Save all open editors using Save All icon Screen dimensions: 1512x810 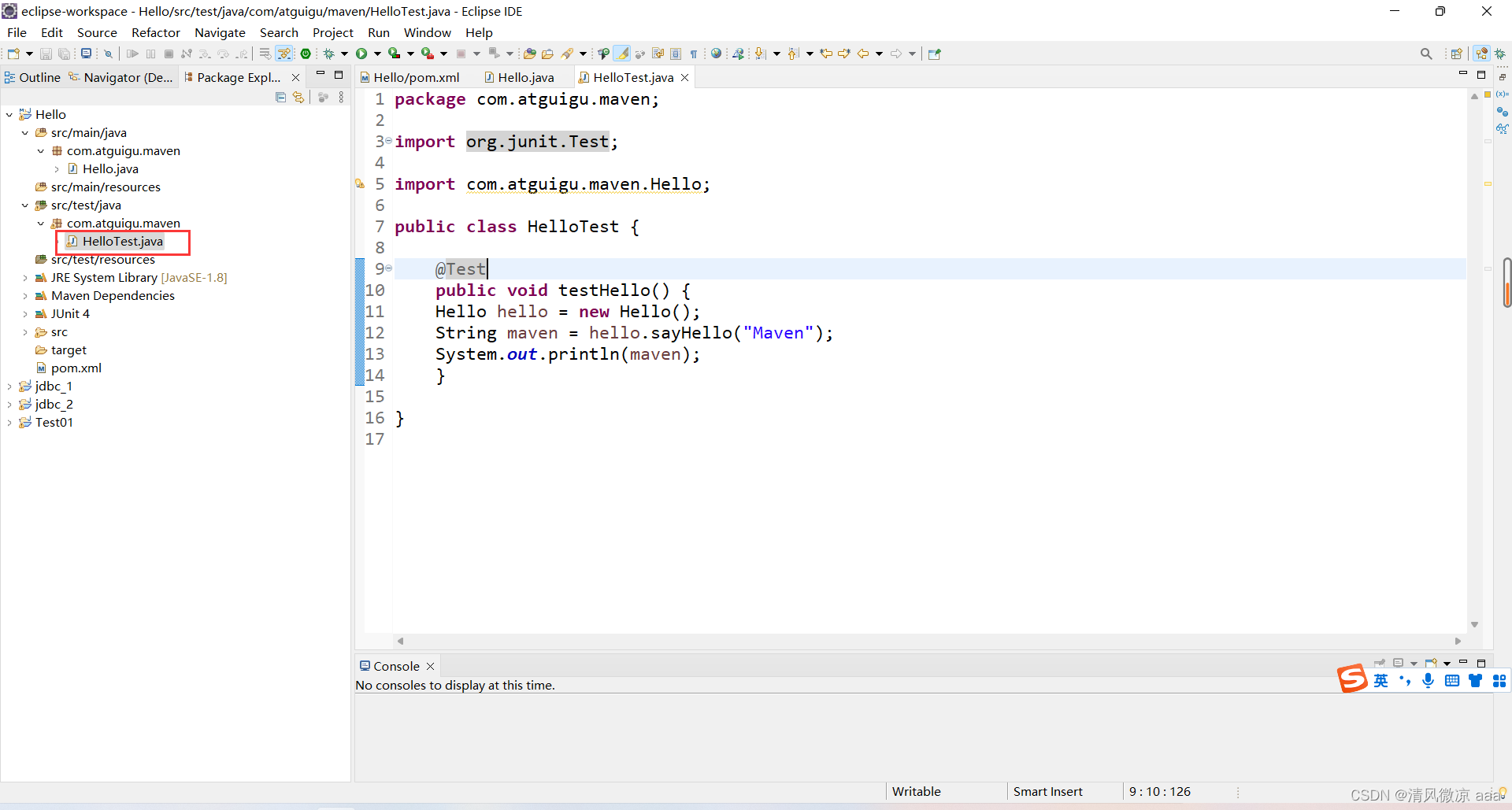(x=65, y=53)
